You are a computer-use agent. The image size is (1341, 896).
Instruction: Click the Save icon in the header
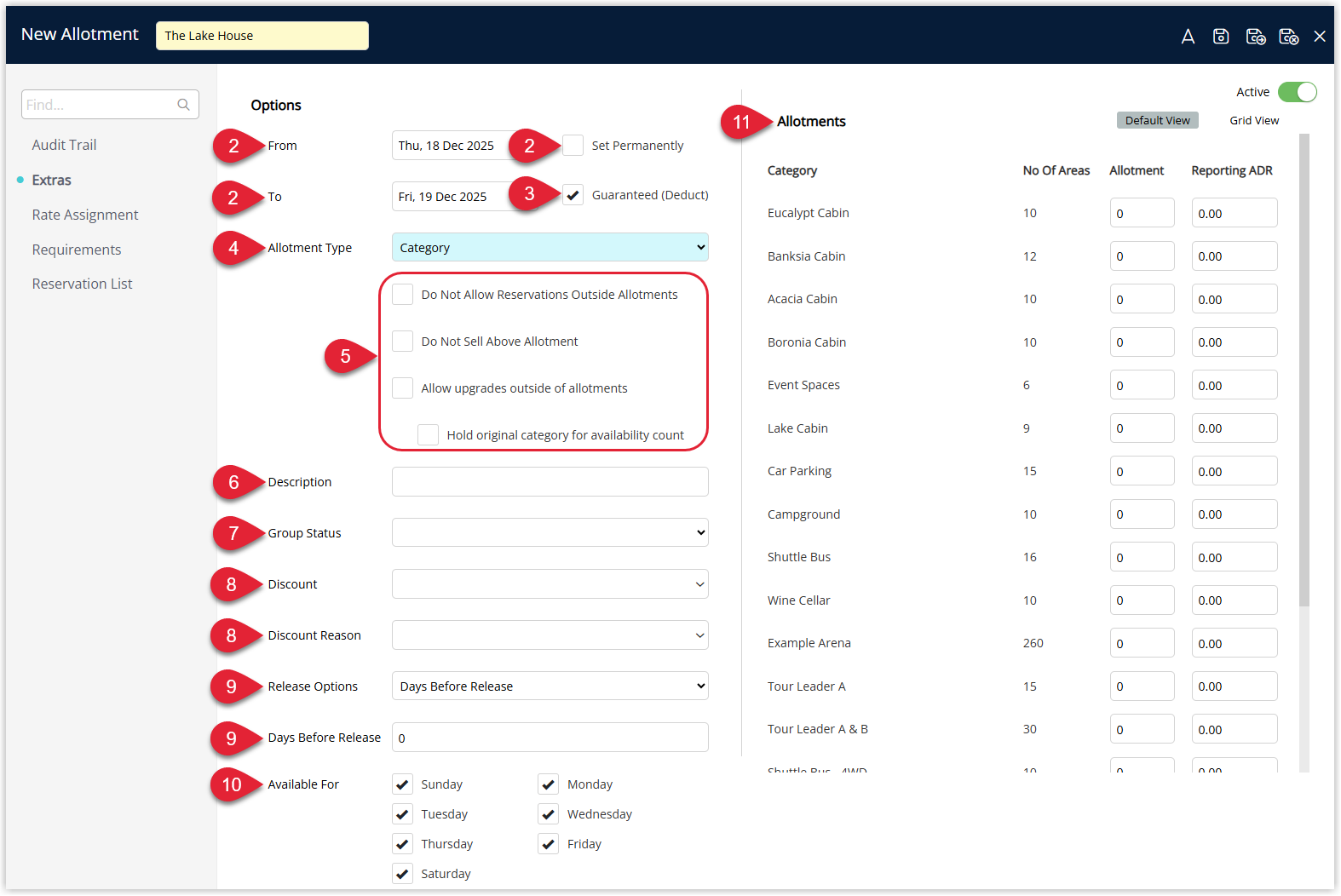pos(1221,37)
